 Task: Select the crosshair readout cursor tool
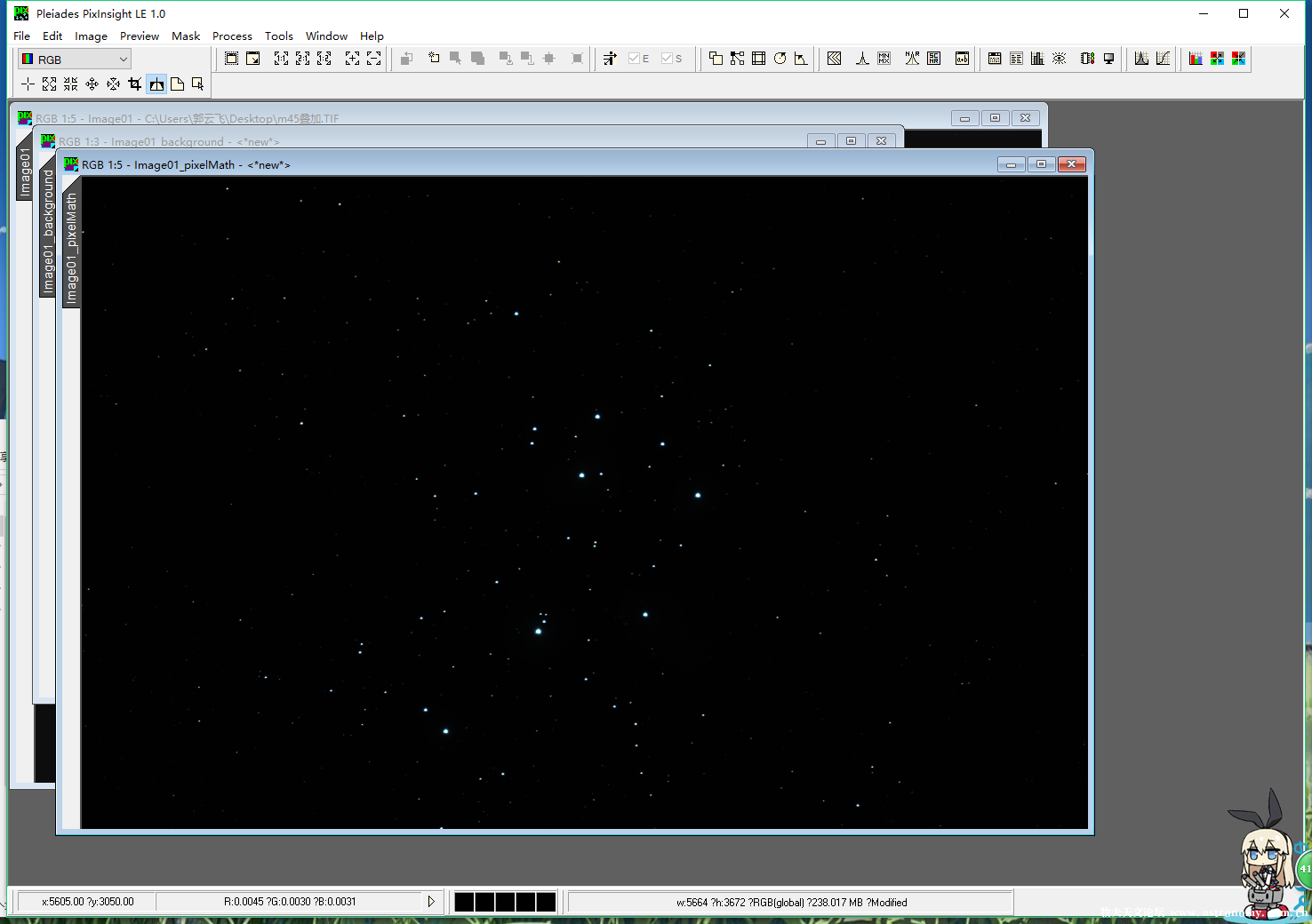coord(28,84)
